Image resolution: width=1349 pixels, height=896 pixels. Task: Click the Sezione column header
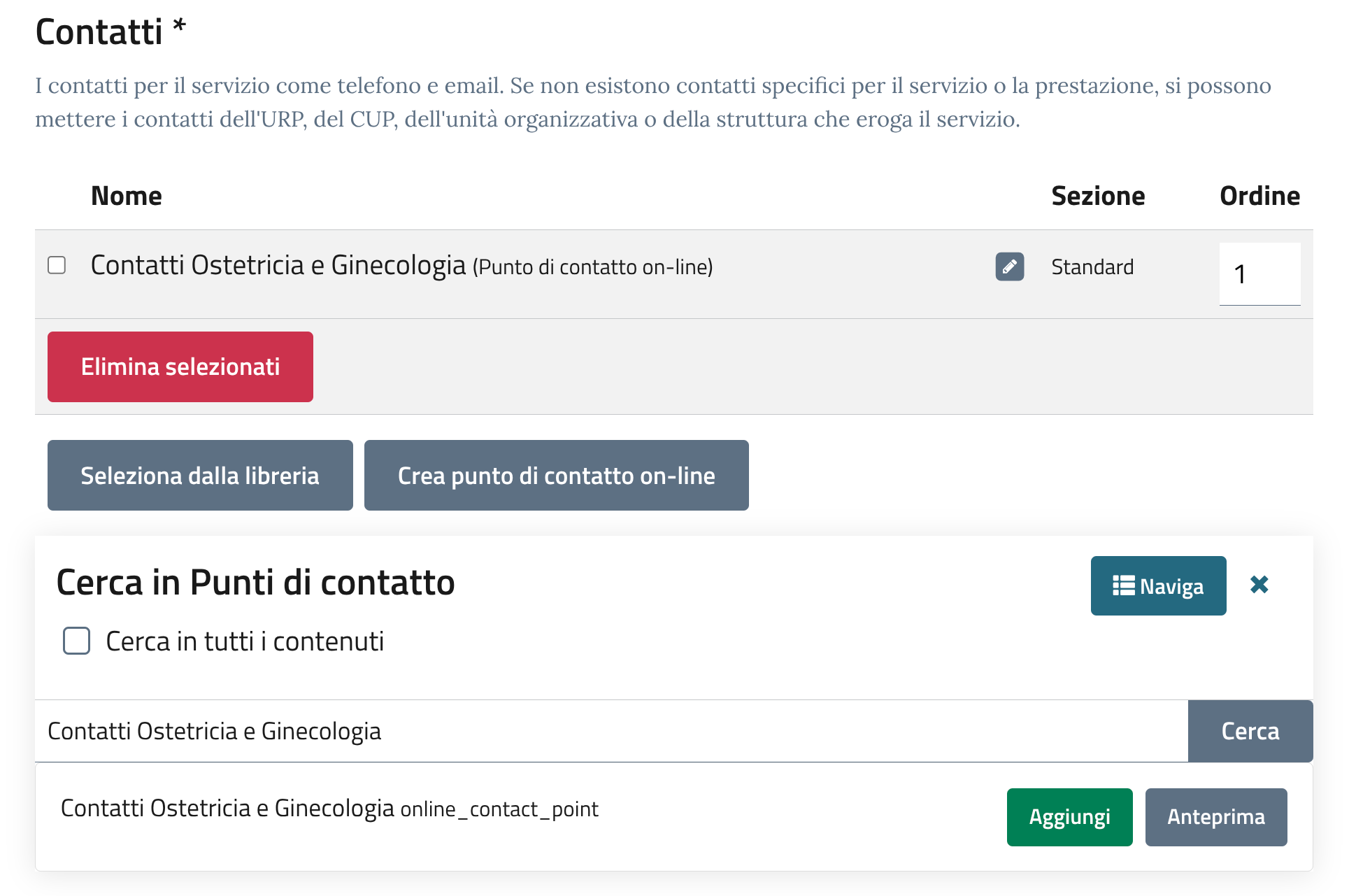coord(1098,196)
